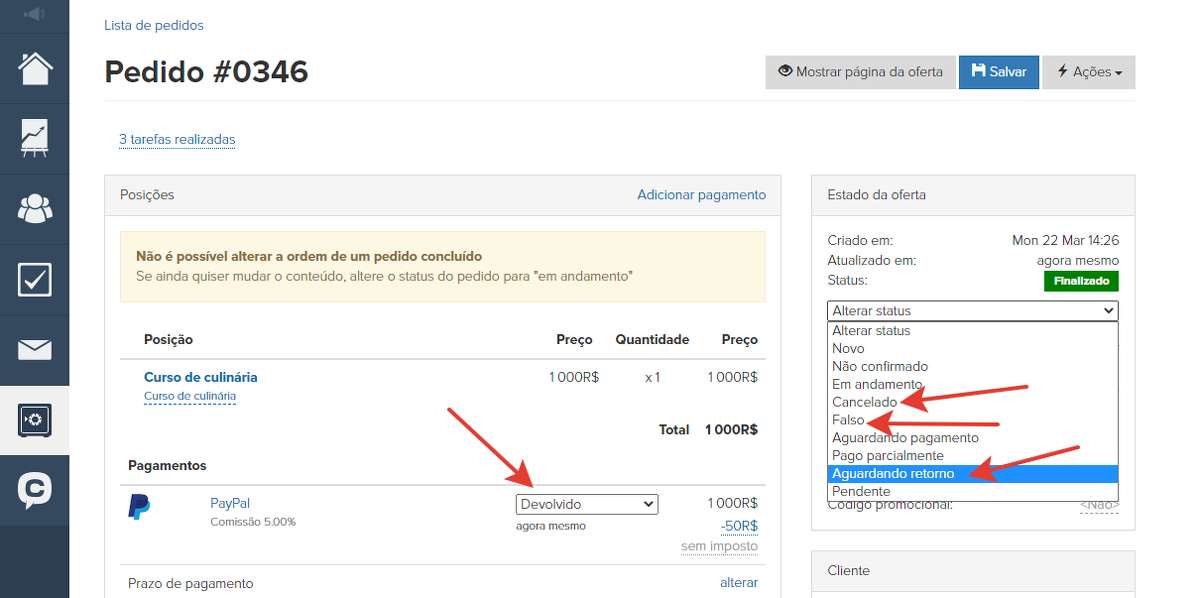This screenshot has width=1200, height=598.
Task: Open the chat bubble sidebar icon
Action: (35, 490)
